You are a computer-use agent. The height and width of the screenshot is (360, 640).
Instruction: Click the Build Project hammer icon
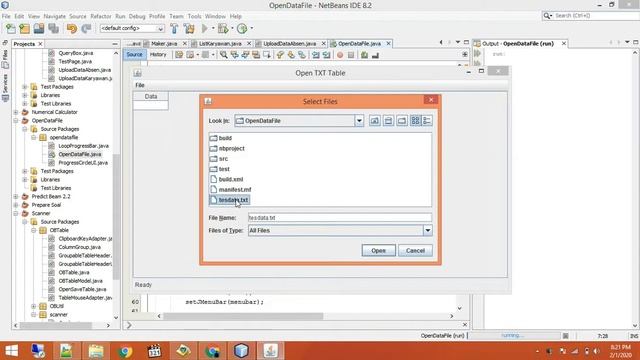point(174,29)
